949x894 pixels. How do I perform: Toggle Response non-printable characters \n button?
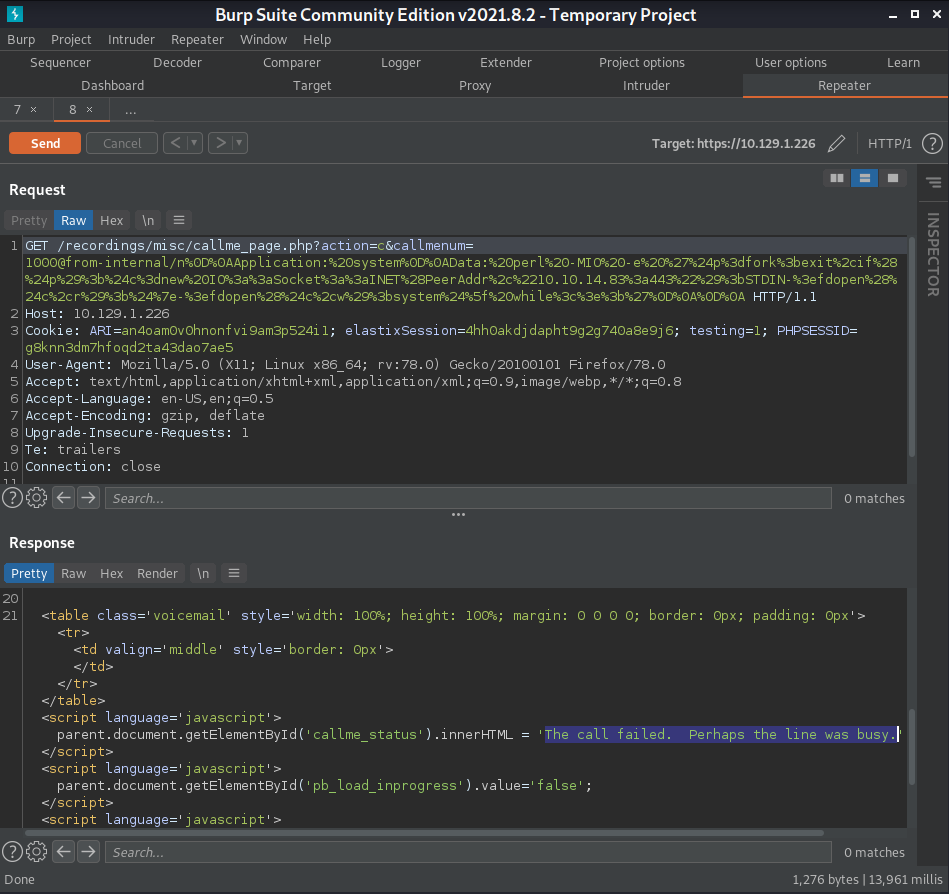(203, 573)
